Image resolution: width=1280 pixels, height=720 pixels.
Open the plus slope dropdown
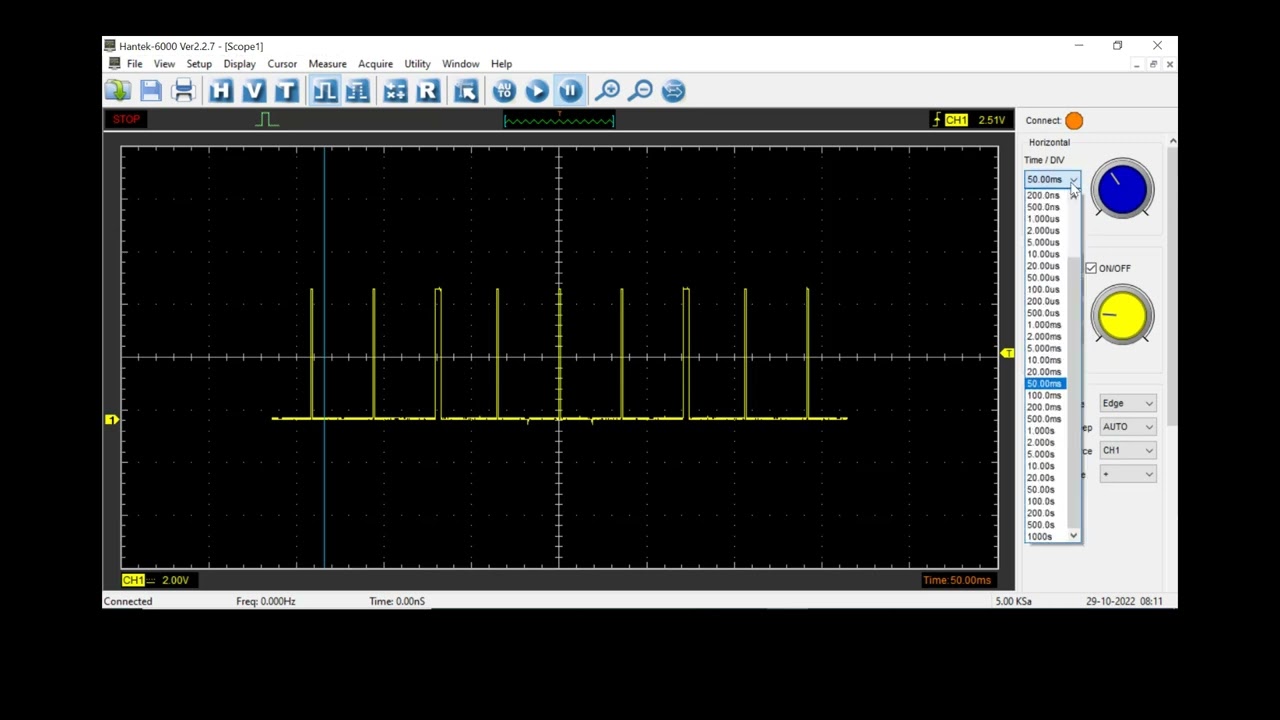tap(1127, 474)
